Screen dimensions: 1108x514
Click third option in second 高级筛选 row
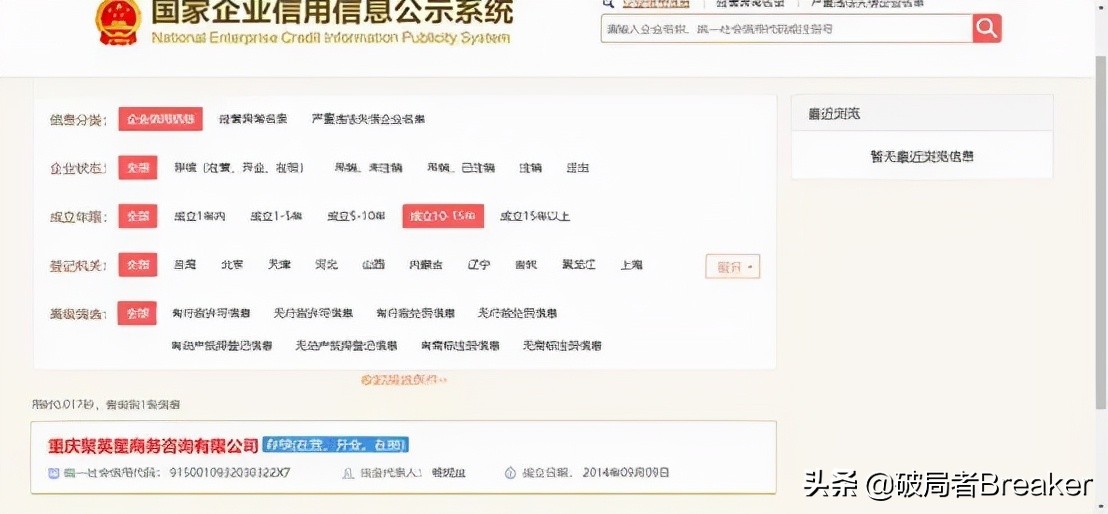[460, 346]
